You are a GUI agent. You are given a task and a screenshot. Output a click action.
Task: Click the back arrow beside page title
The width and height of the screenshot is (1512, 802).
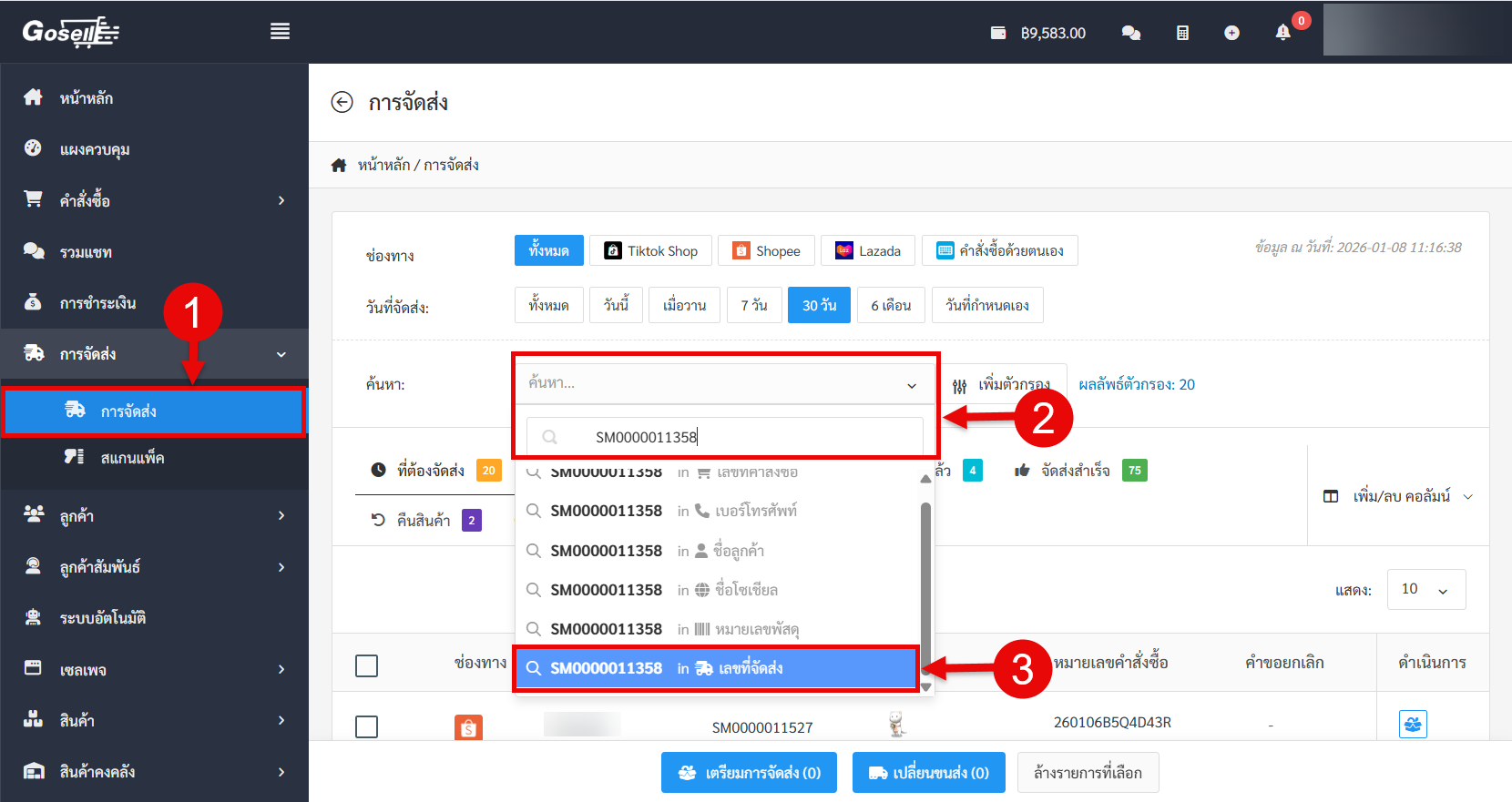[342, 102]
